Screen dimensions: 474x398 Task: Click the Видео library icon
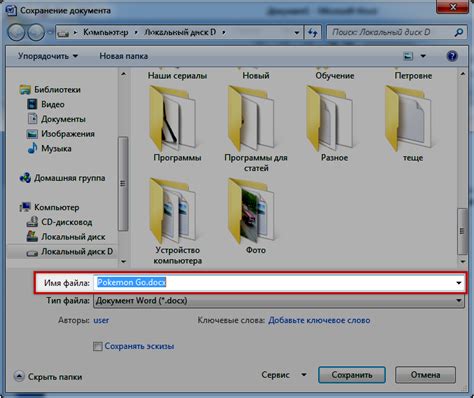coord(32,104)
